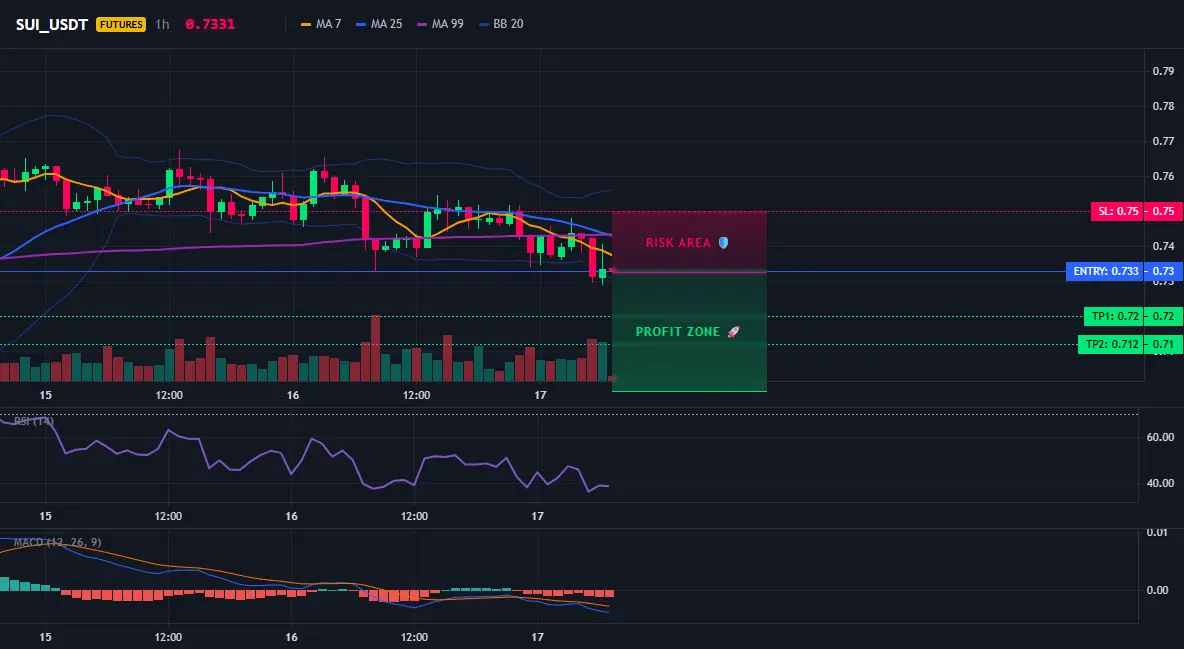The height and width of the screenshot is (649, 1184).
Task: Click the 40.00 RSI axis value
Action: point(1160,483)
